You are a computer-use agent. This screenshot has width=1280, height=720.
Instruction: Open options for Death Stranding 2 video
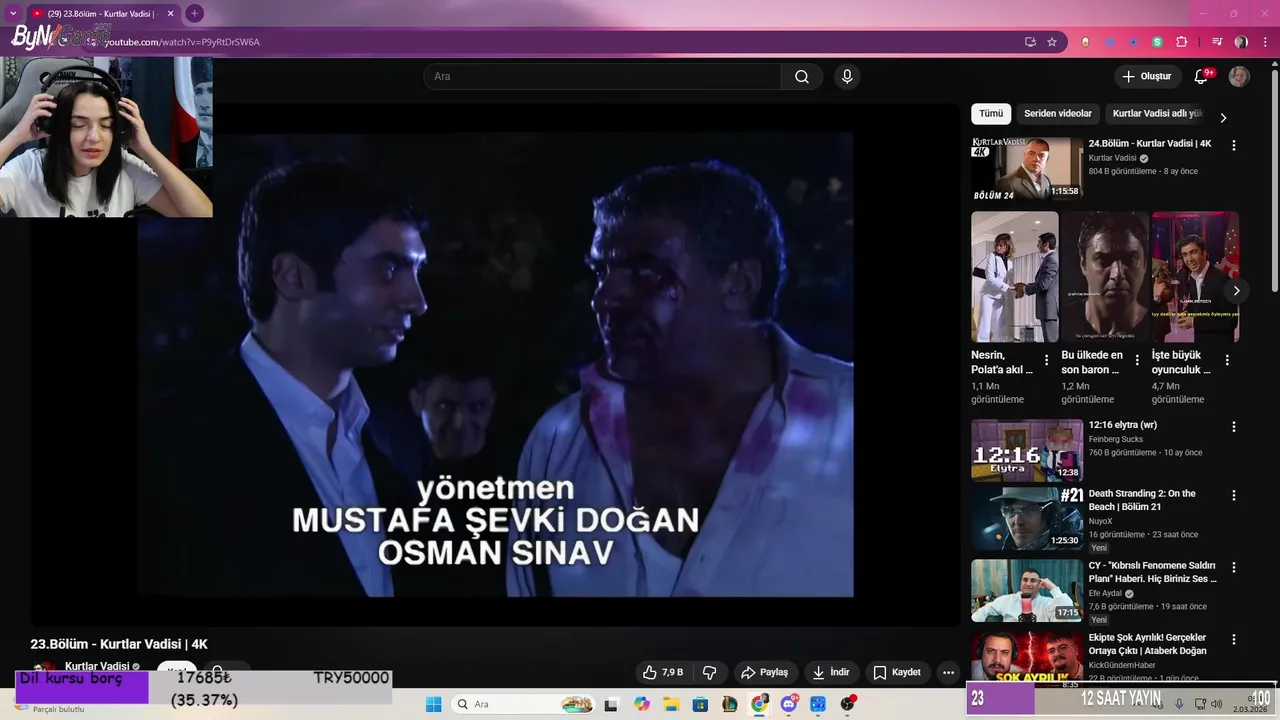pyautogui.click(x=1233, y=495)
